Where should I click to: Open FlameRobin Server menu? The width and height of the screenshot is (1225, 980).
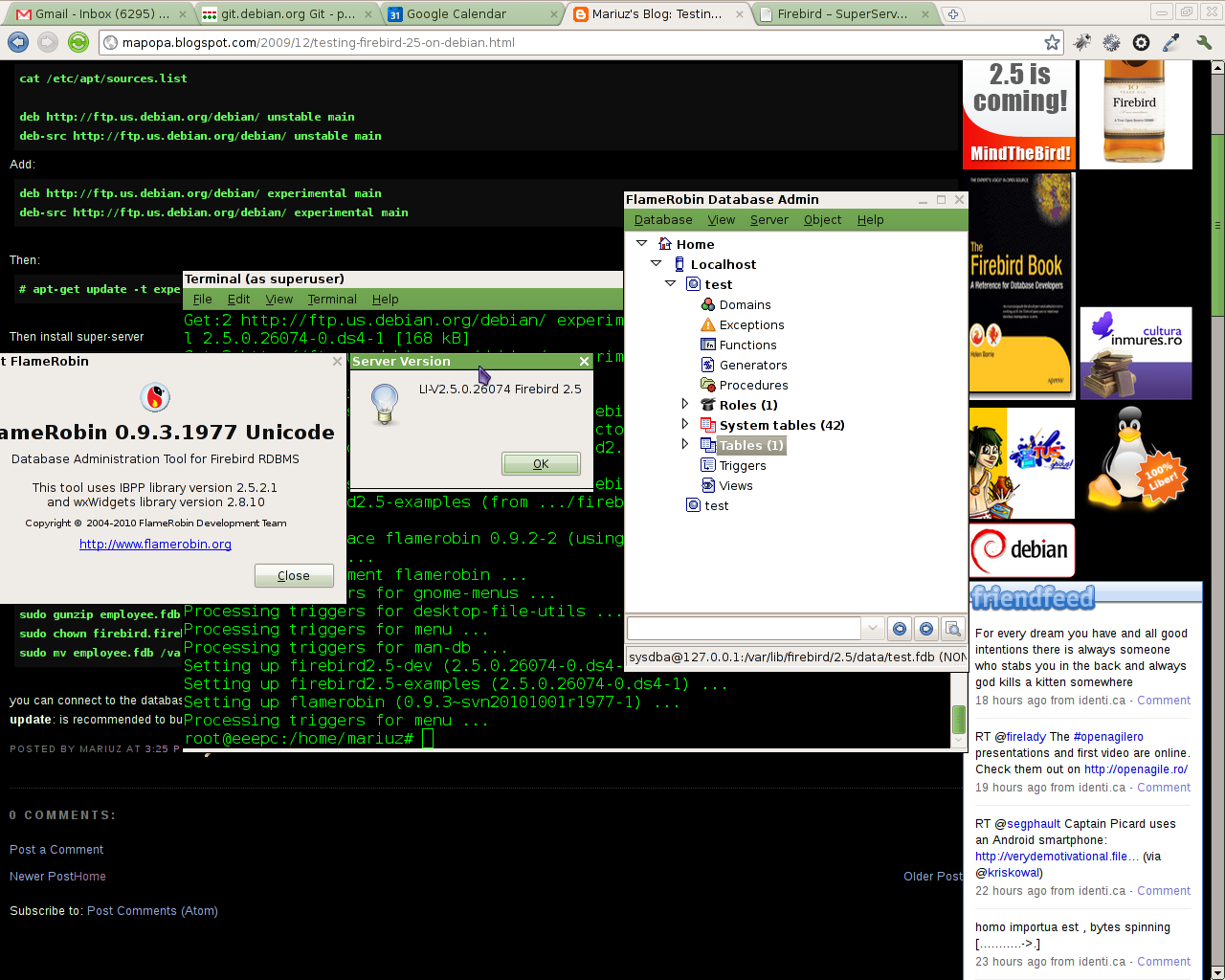tap(769, 220)
